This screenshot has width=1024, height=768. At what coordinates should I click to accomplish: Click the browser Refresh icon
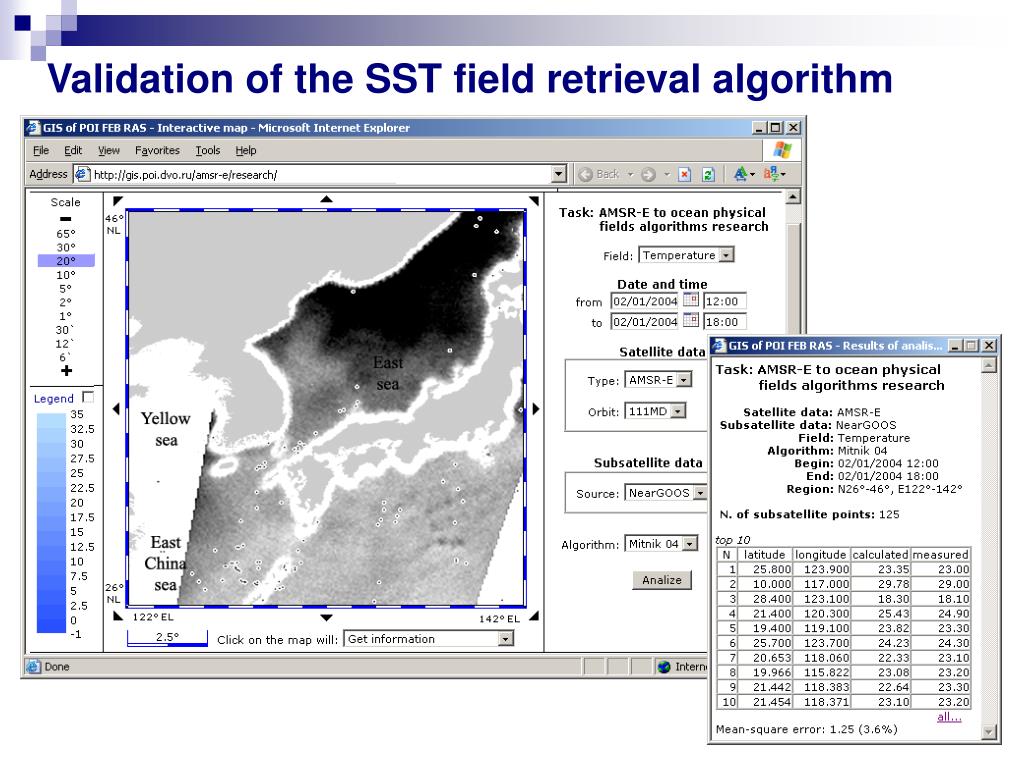[708, 174]
